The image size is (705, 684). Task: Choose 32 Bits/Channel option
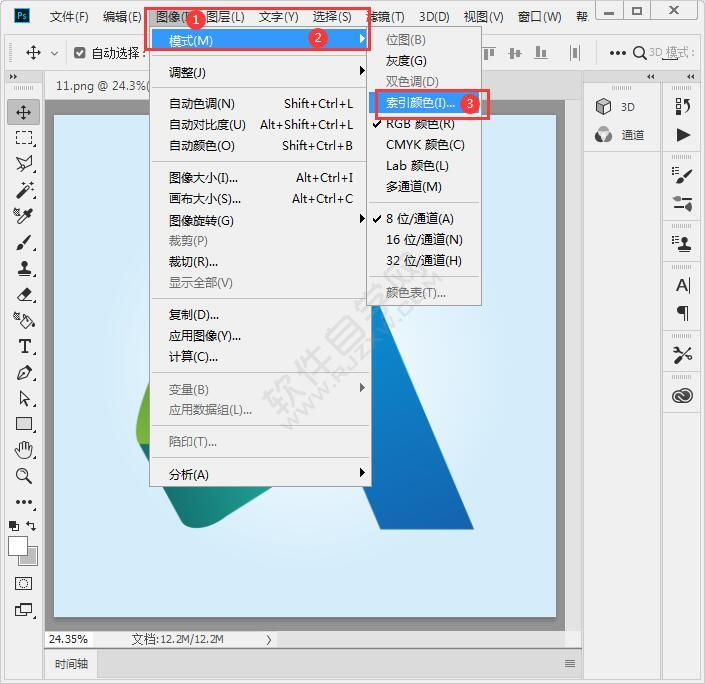[x=425, y=261]
